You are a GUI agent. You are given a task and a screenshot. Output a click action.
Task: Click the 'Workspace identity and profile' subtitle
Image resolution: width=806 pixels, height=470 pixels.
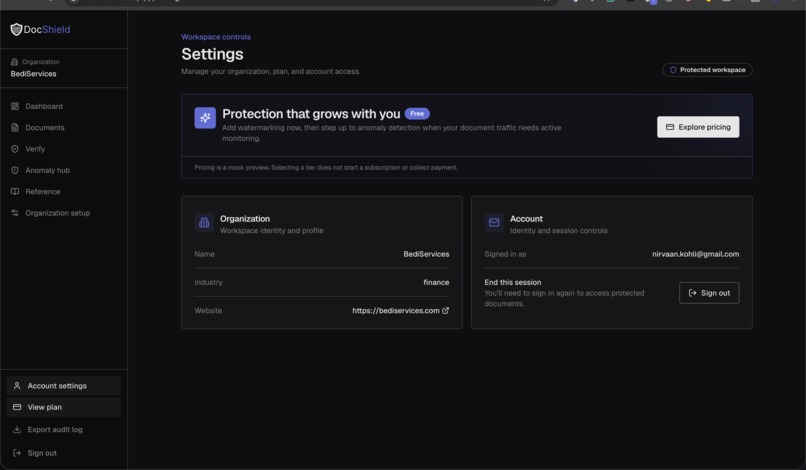271,231
